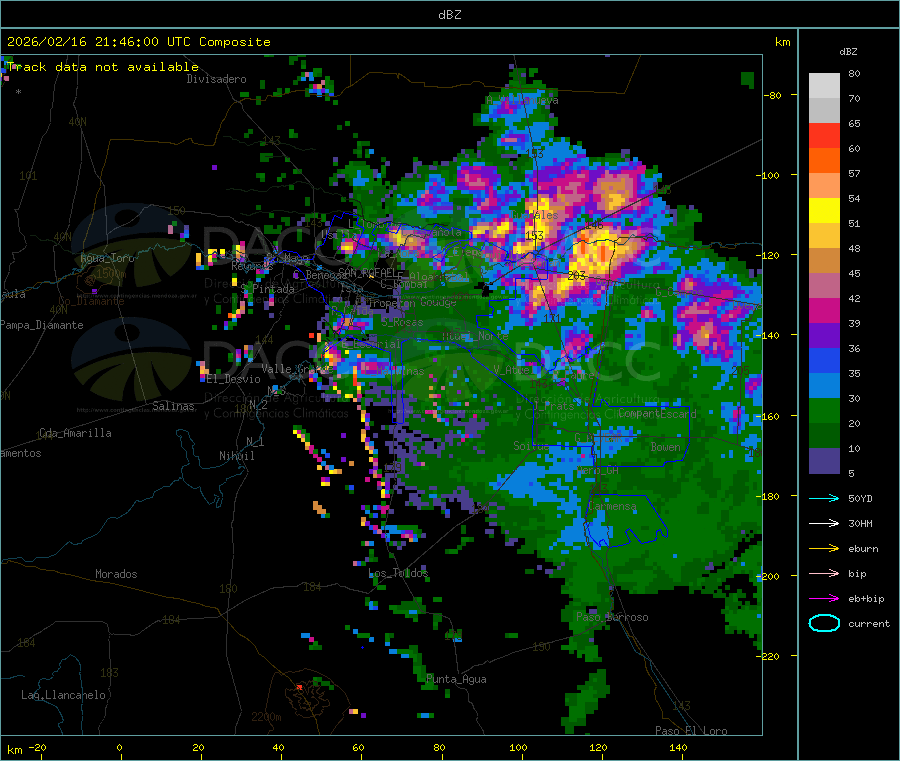
Task: Click the yellow eburn arrow icon
Action: pyautogui.click(x=824, y=549)
